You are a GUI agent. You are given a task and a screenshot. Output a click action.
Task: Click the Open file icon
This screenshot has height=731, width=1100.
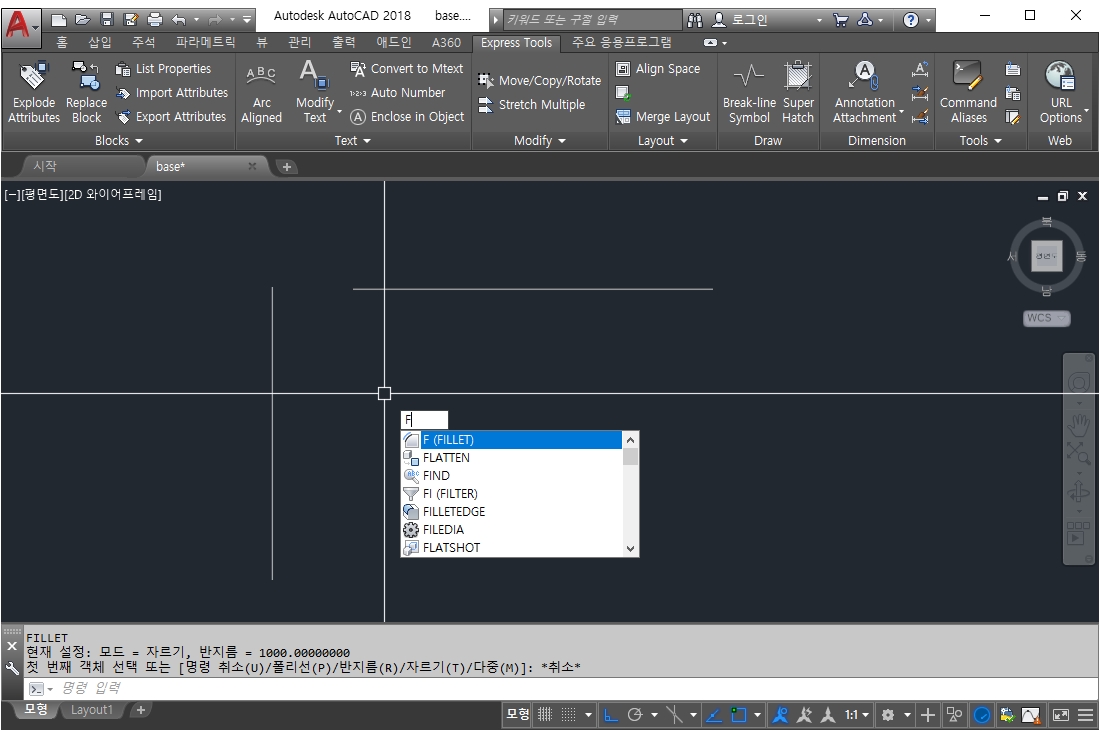pos(83,20)
